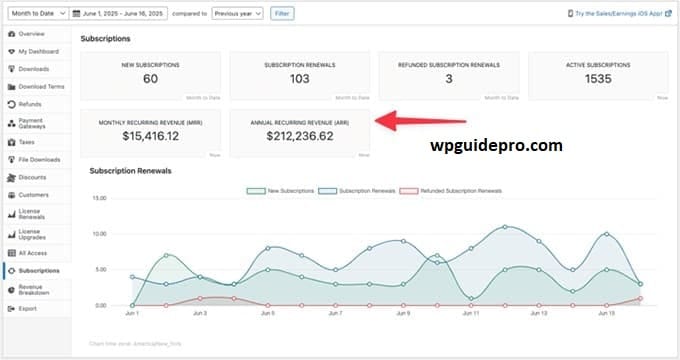Open the Downloads report
This screenshot has width=680, height=360.
coord(33,69)
